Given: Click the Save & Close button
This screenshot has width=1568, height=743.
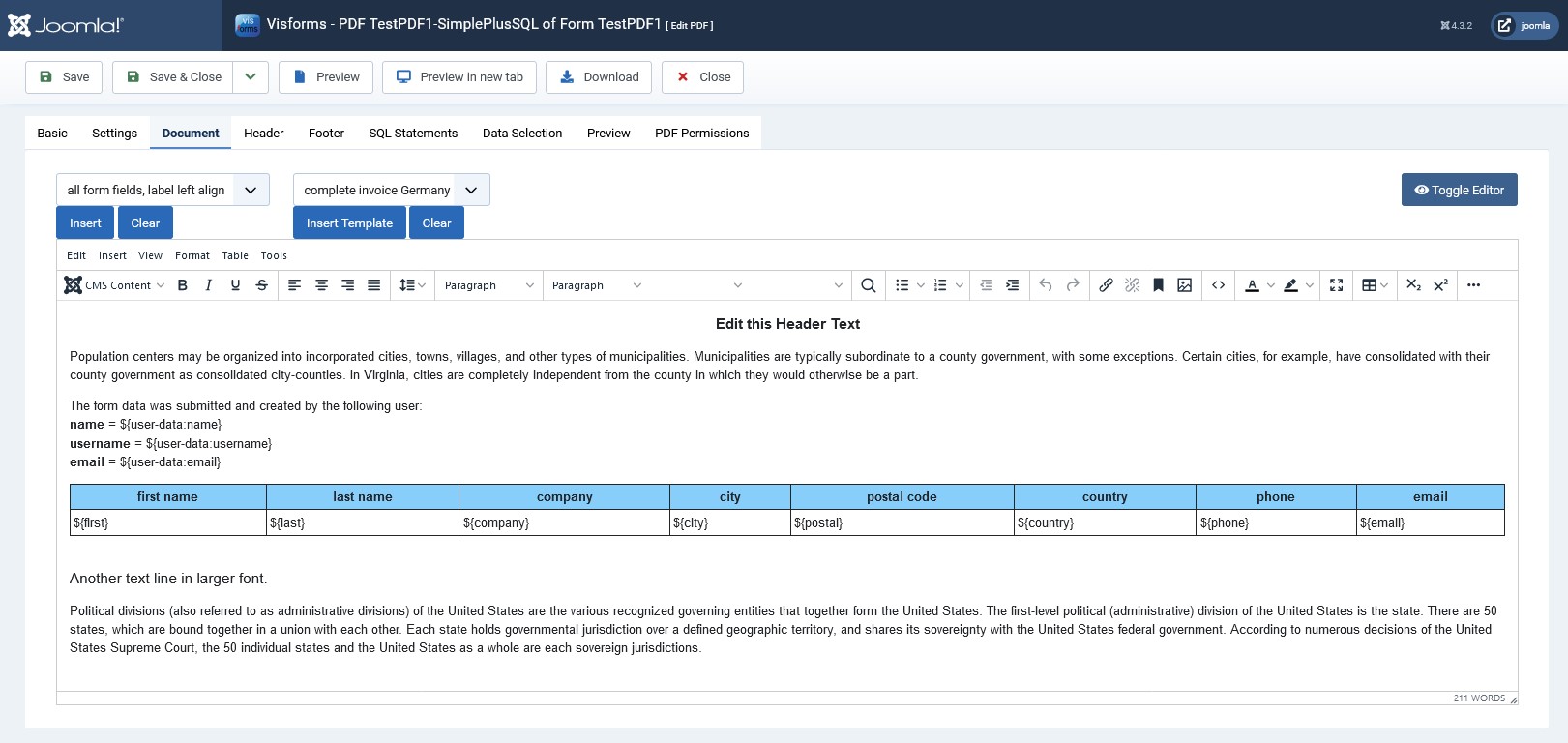Looking at the screenshot, I should coord(172,77).
